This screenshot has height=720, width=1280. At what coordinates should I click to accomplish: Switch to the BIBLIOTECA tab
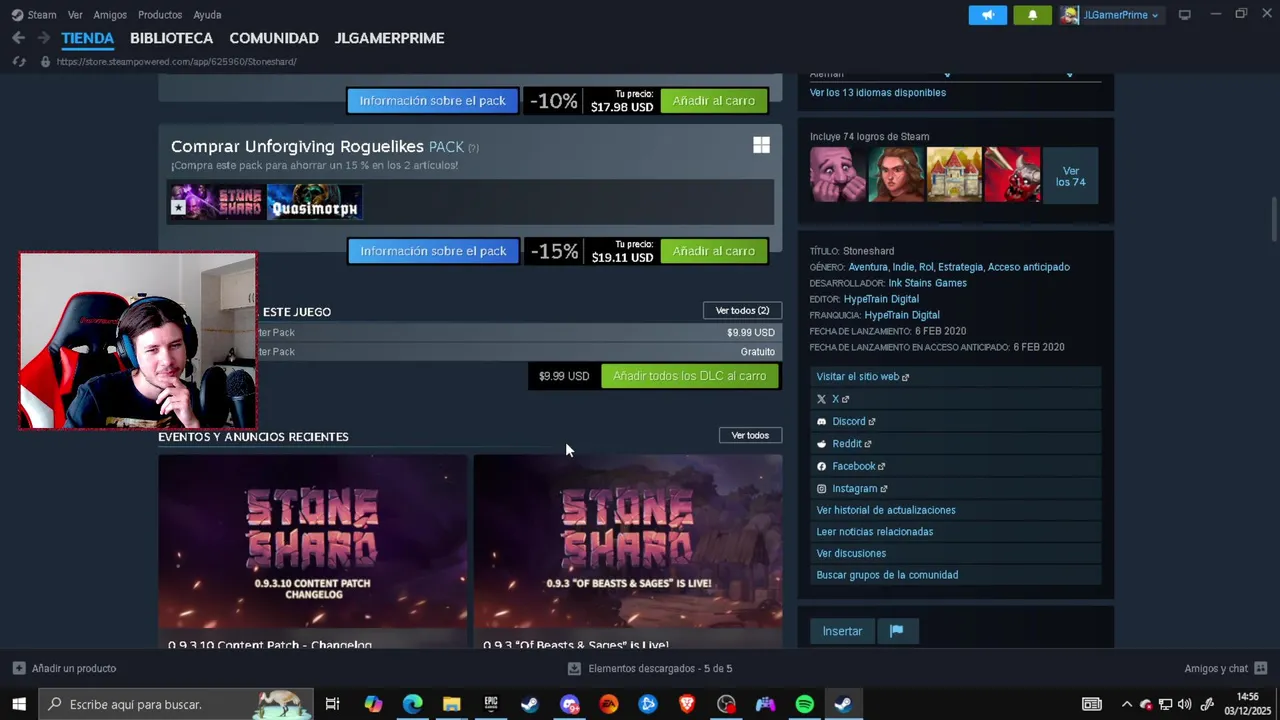171,38
